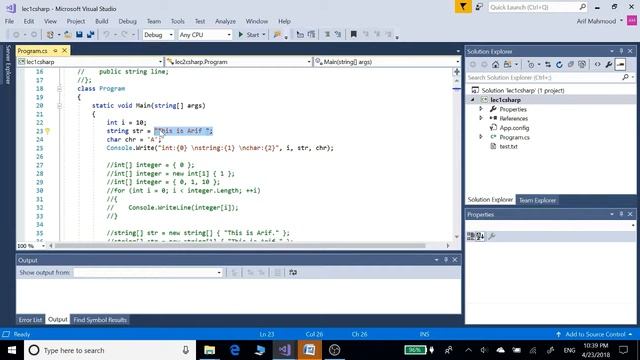Screen dimensions: 640x360
Task: Toggle the Categorized view in Properties panel
Action: pos(471,236)
